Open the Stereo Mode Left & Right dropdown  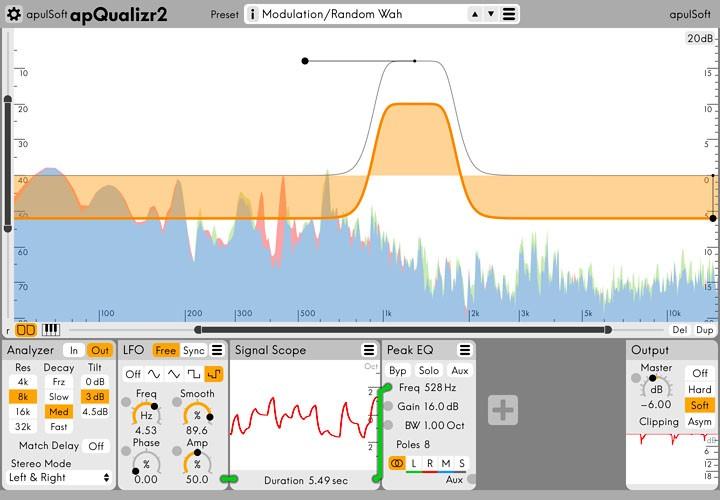[x=59, y=478]
